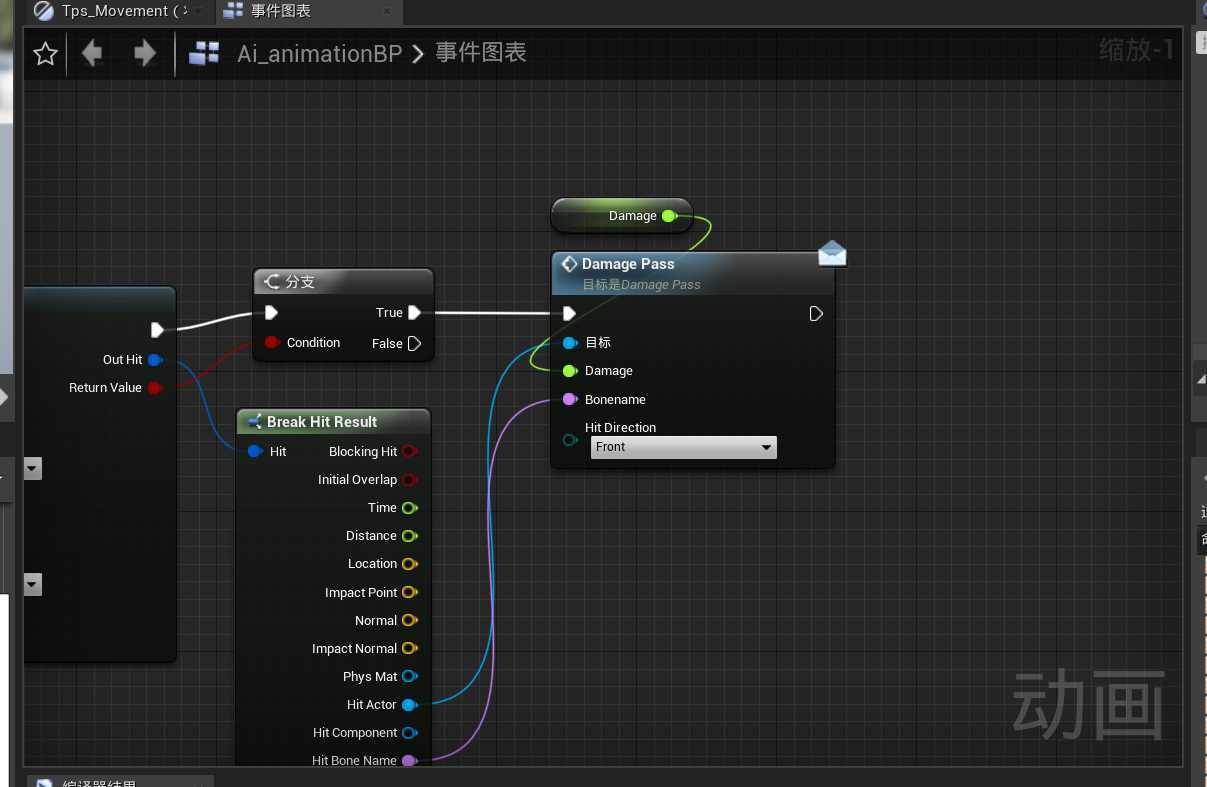
Task: Click the False exec output pin
Action: [x=414, y=343]
